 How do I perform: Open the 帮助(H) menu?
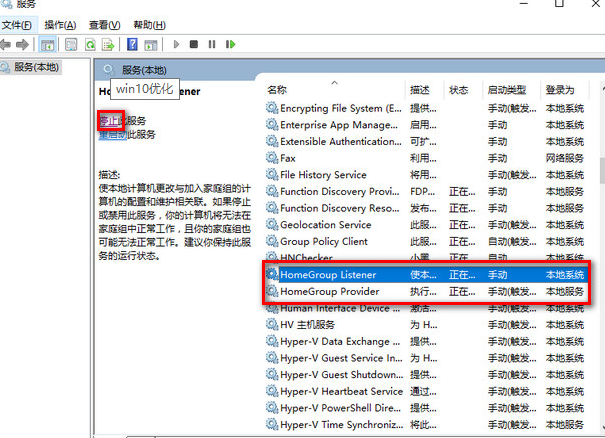click(149, 24)
